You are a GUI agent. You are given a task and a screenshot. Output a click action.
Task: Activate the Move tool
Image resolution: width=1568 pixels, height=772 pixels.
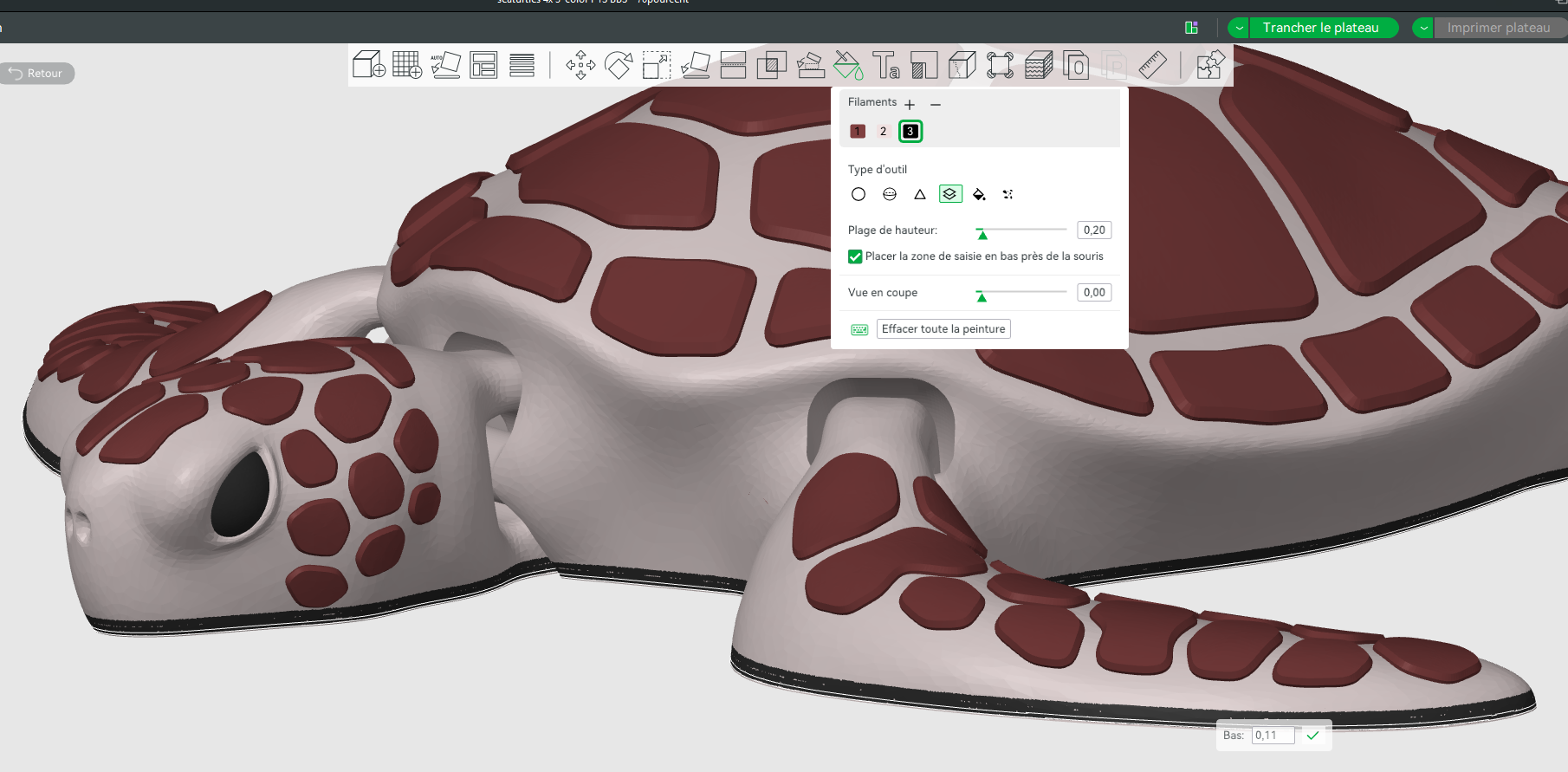click(580, 65)
